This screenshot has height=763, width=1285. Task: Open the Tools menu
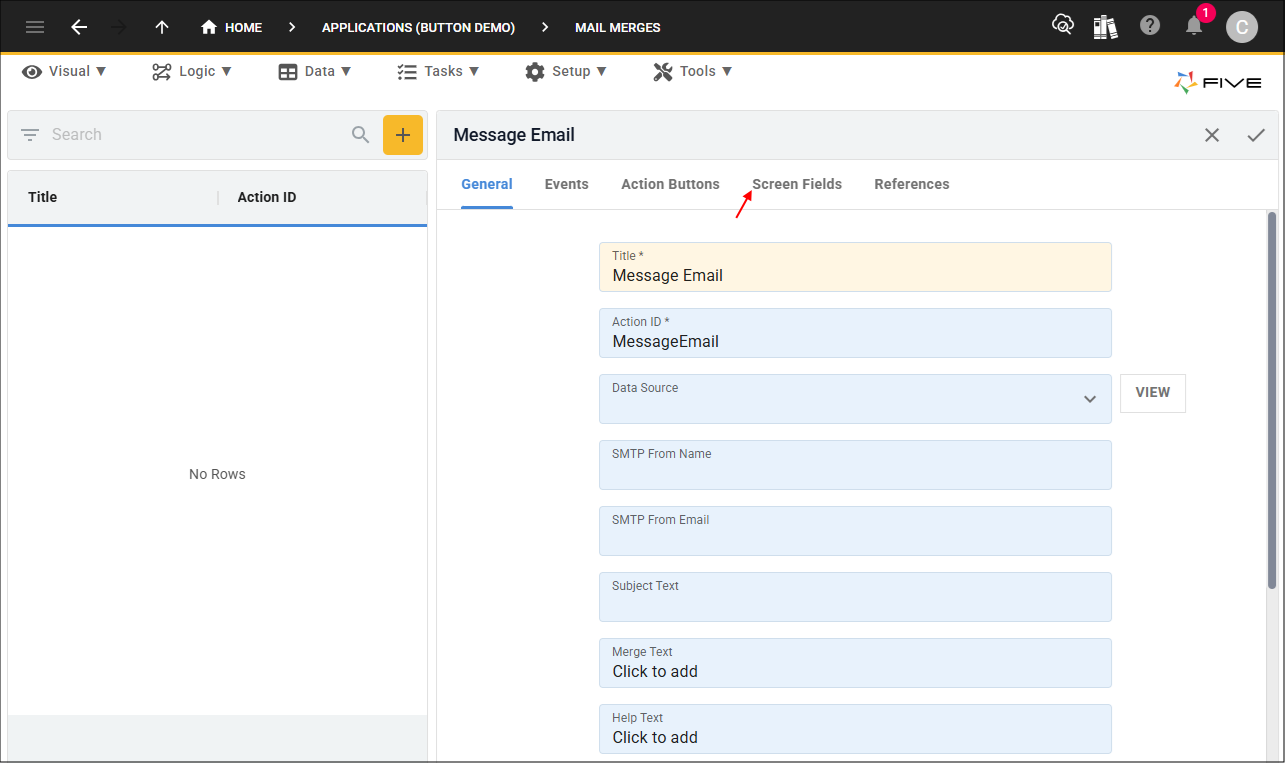[x=693, y=71]
